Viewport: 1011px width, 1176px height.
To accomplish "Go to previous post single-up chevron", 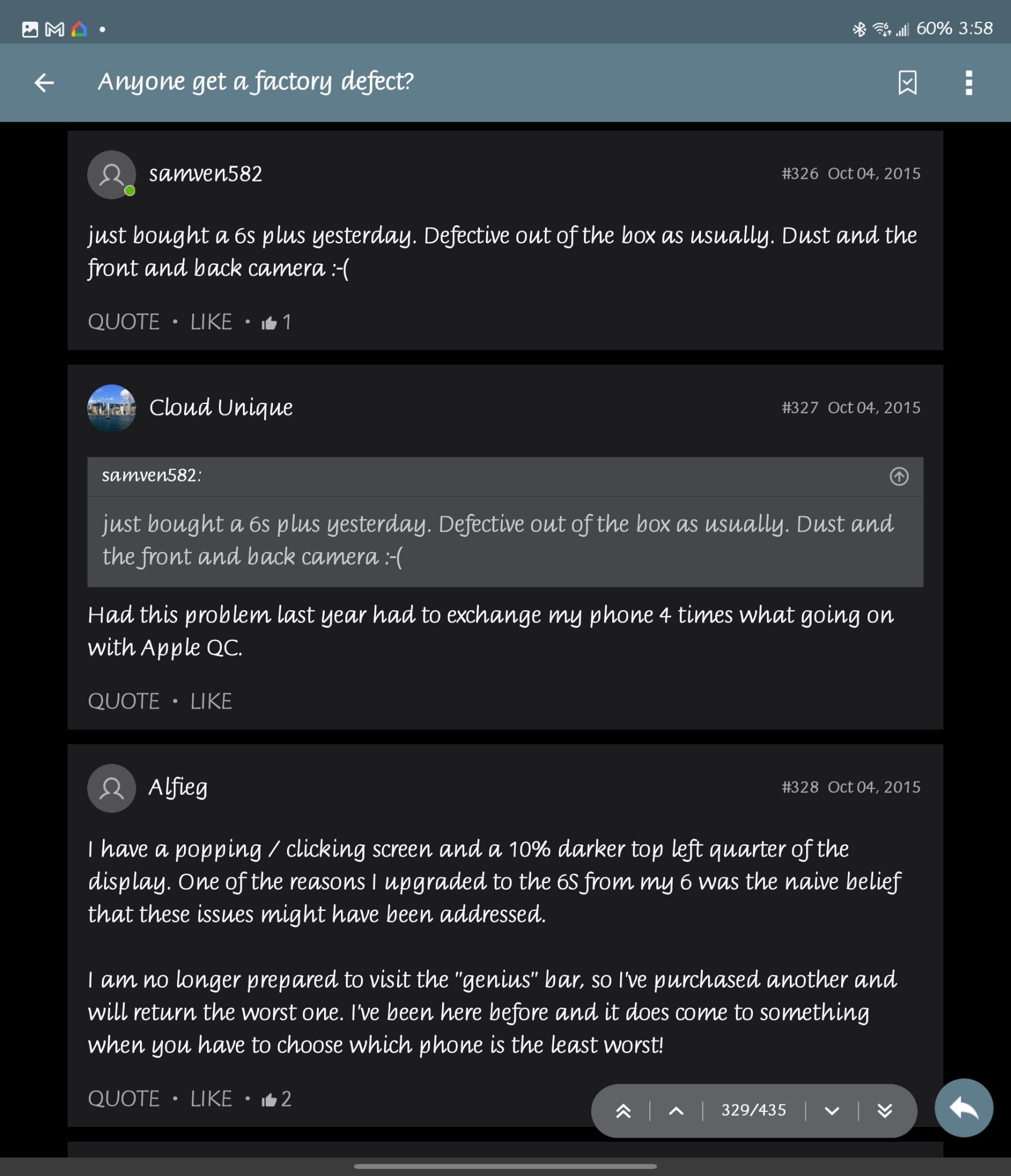I will [x=676, y=1111].
